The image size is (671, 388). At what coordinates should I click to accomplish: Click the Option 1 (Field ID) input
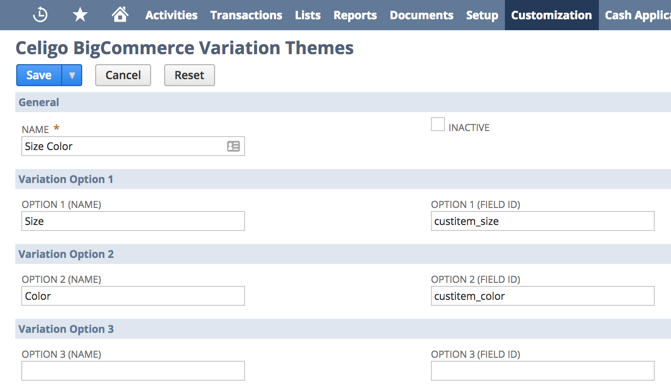543,221
